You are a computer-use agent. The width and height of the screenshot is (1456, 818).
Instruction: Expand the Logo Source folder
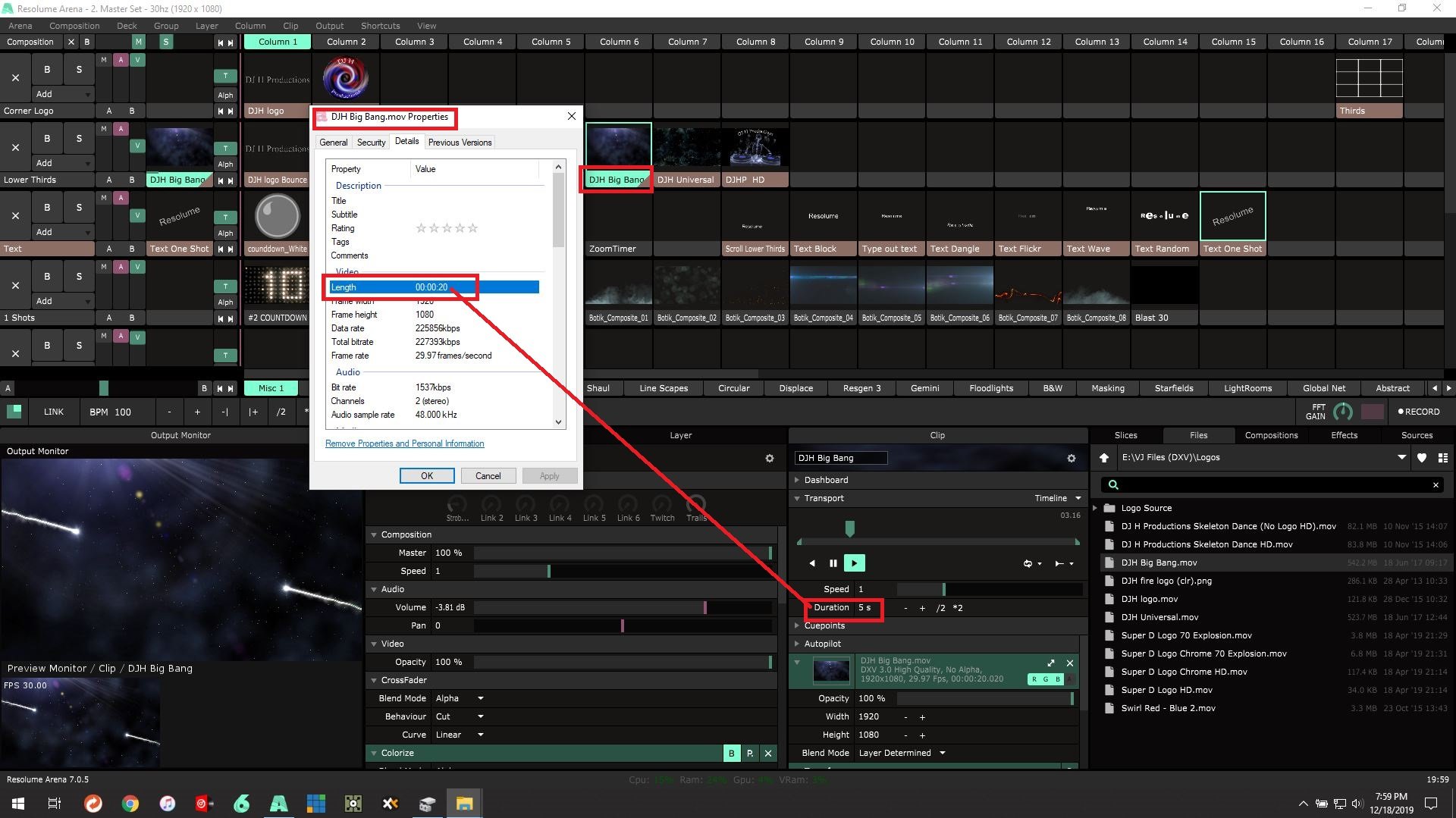coord(1095,508)
